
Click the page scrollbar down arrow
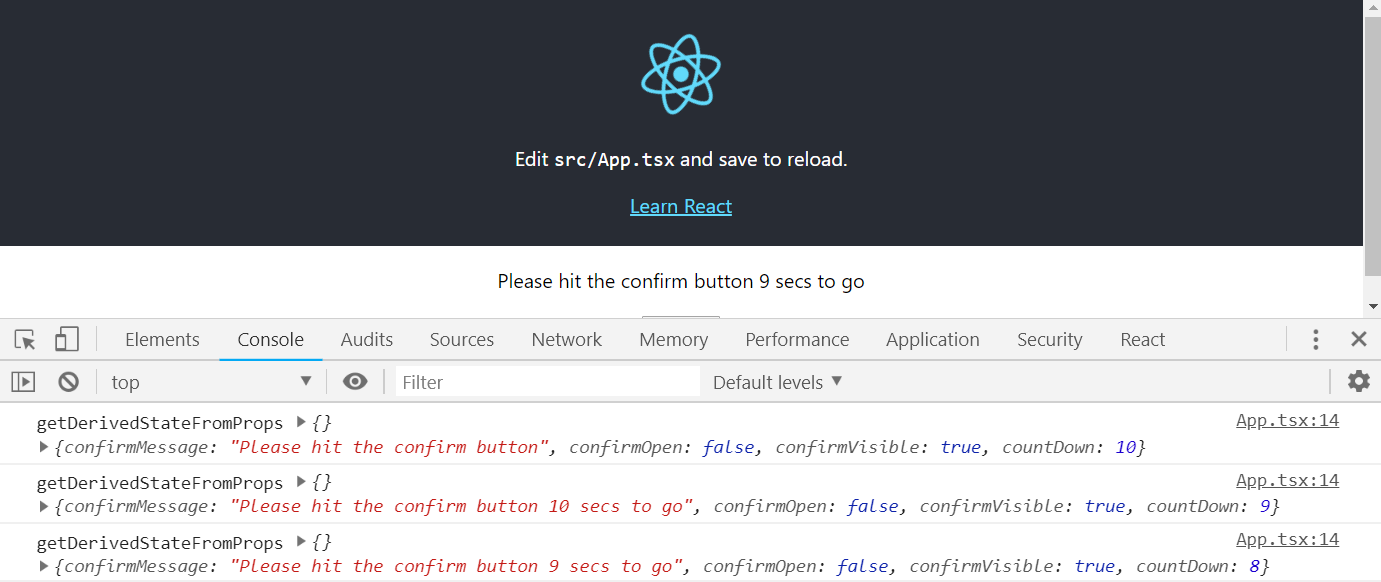1372,306
